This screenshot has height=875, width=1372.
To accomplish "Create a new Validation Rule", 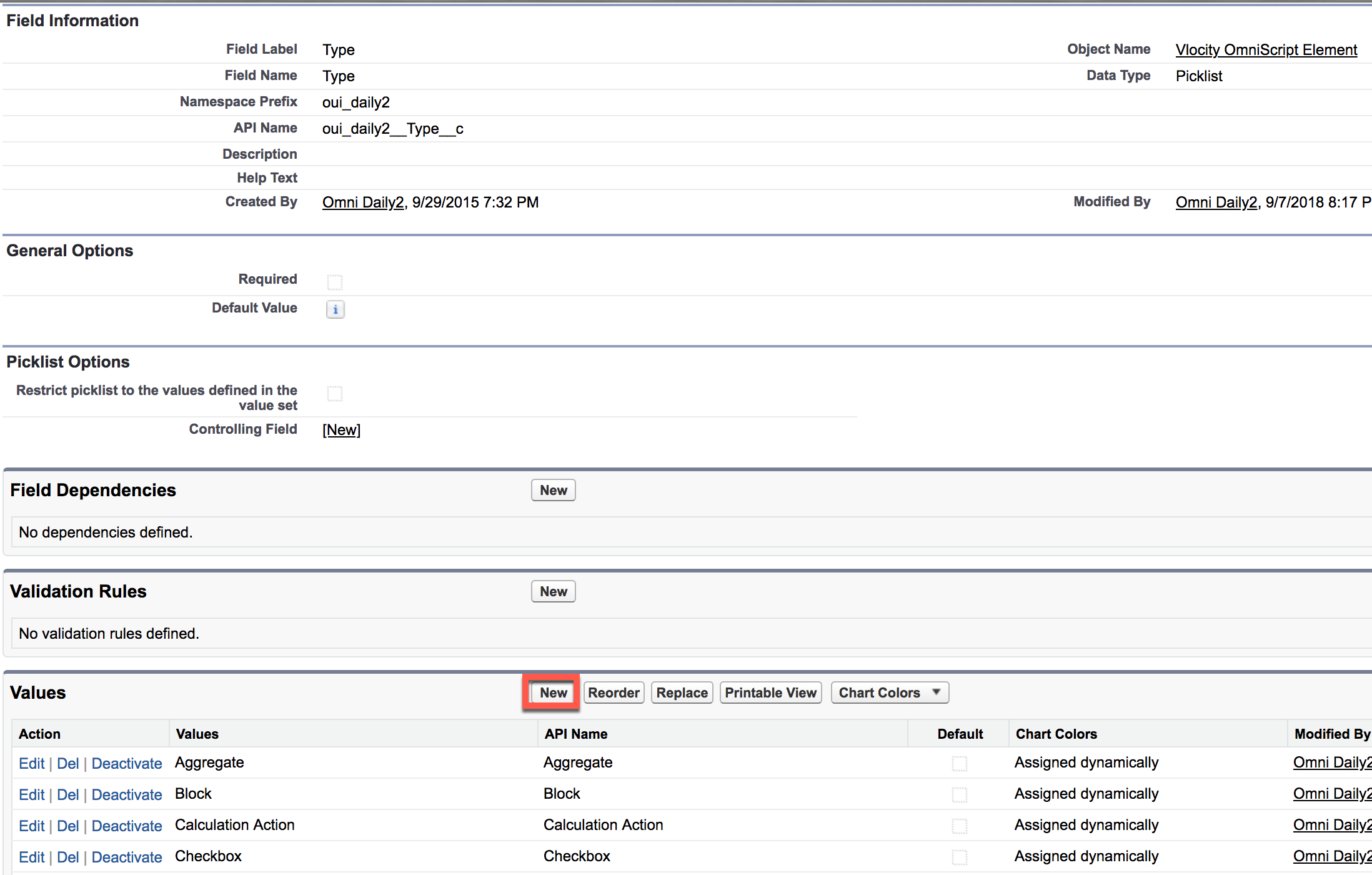I will pos(552,591).
